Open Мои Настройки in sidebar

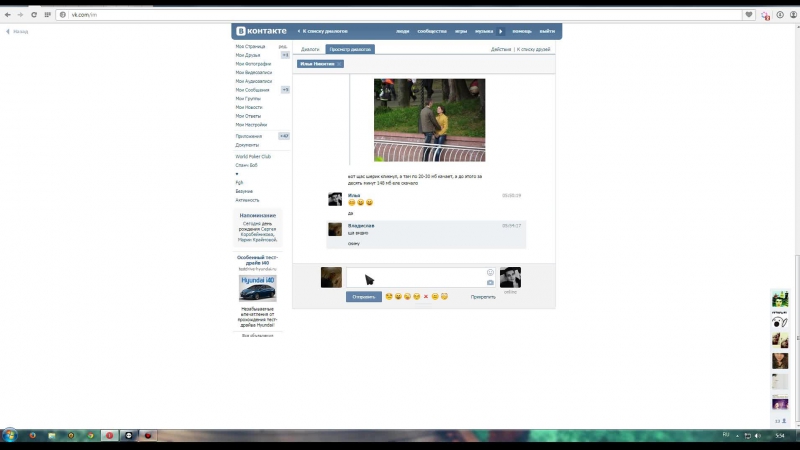click(x=251, y=124)
